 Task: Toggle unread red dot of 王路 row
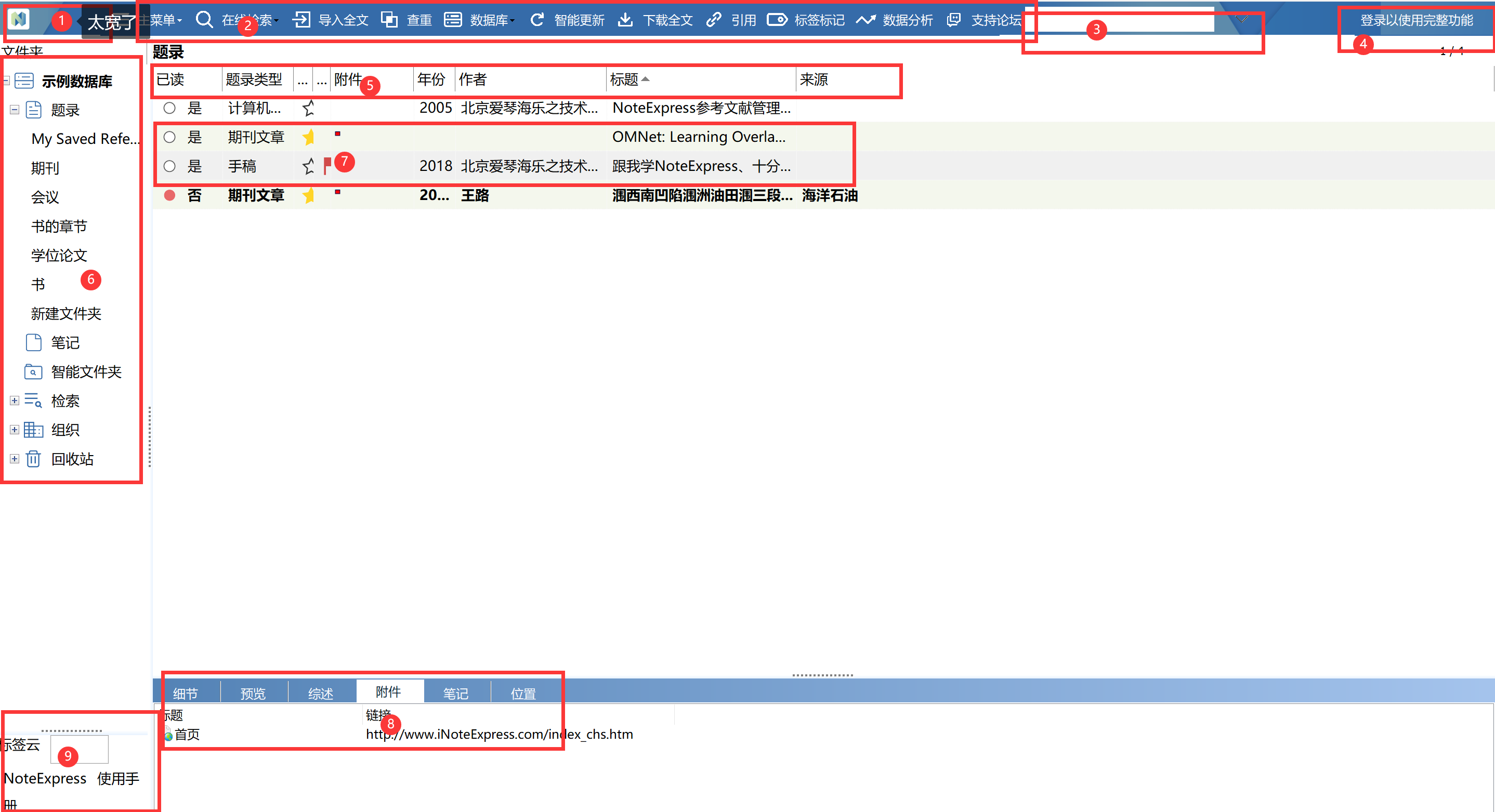[x=169, y=195]
